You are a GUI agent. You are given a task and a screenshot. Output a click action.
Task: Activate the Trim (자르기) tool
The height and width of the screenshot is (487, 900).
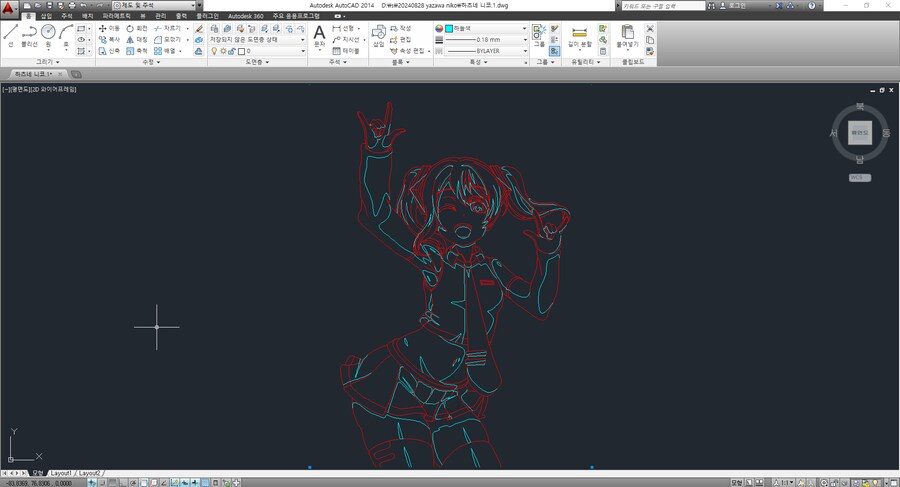[167, 28]
